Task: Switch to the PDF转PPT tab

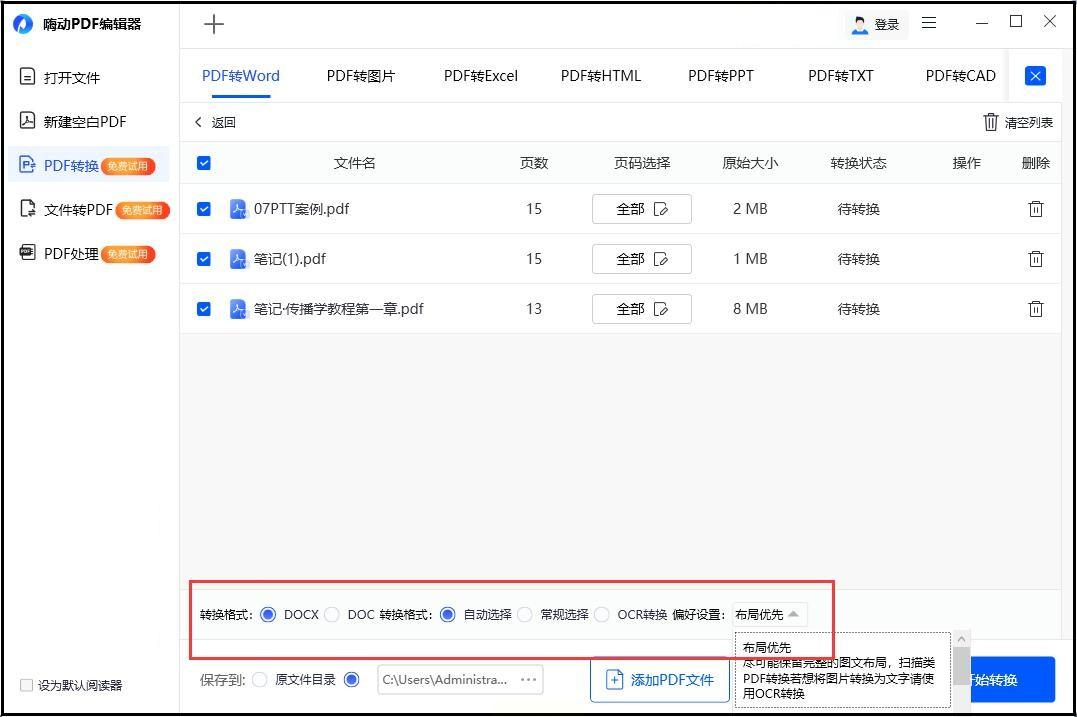Action: (x=721, y=76)
